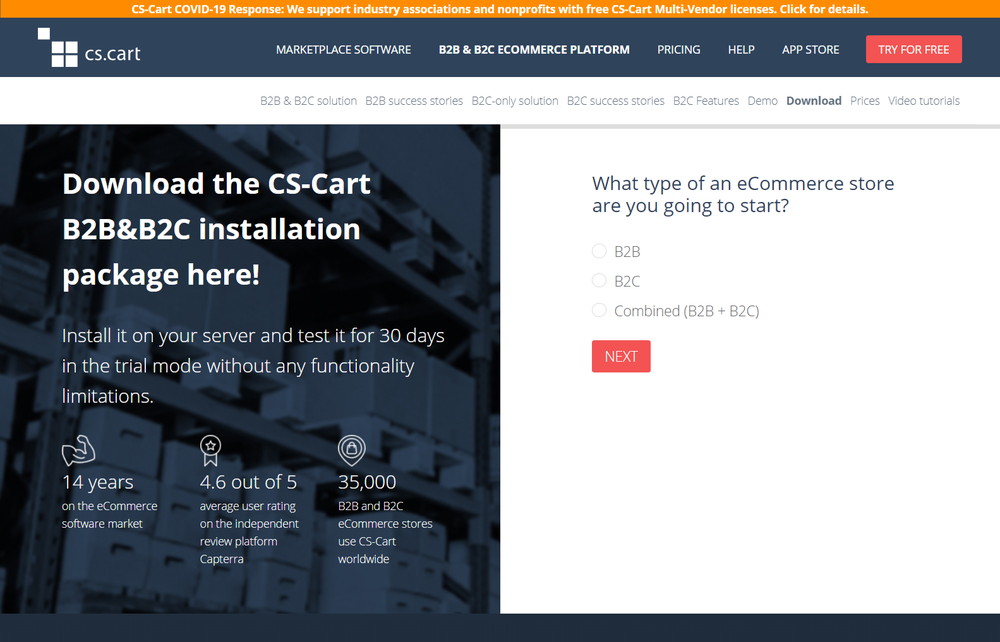Click the '4.6 out of 5' rating text
The width and height of the screenshot is (1000, 642).
pos(248,482)
